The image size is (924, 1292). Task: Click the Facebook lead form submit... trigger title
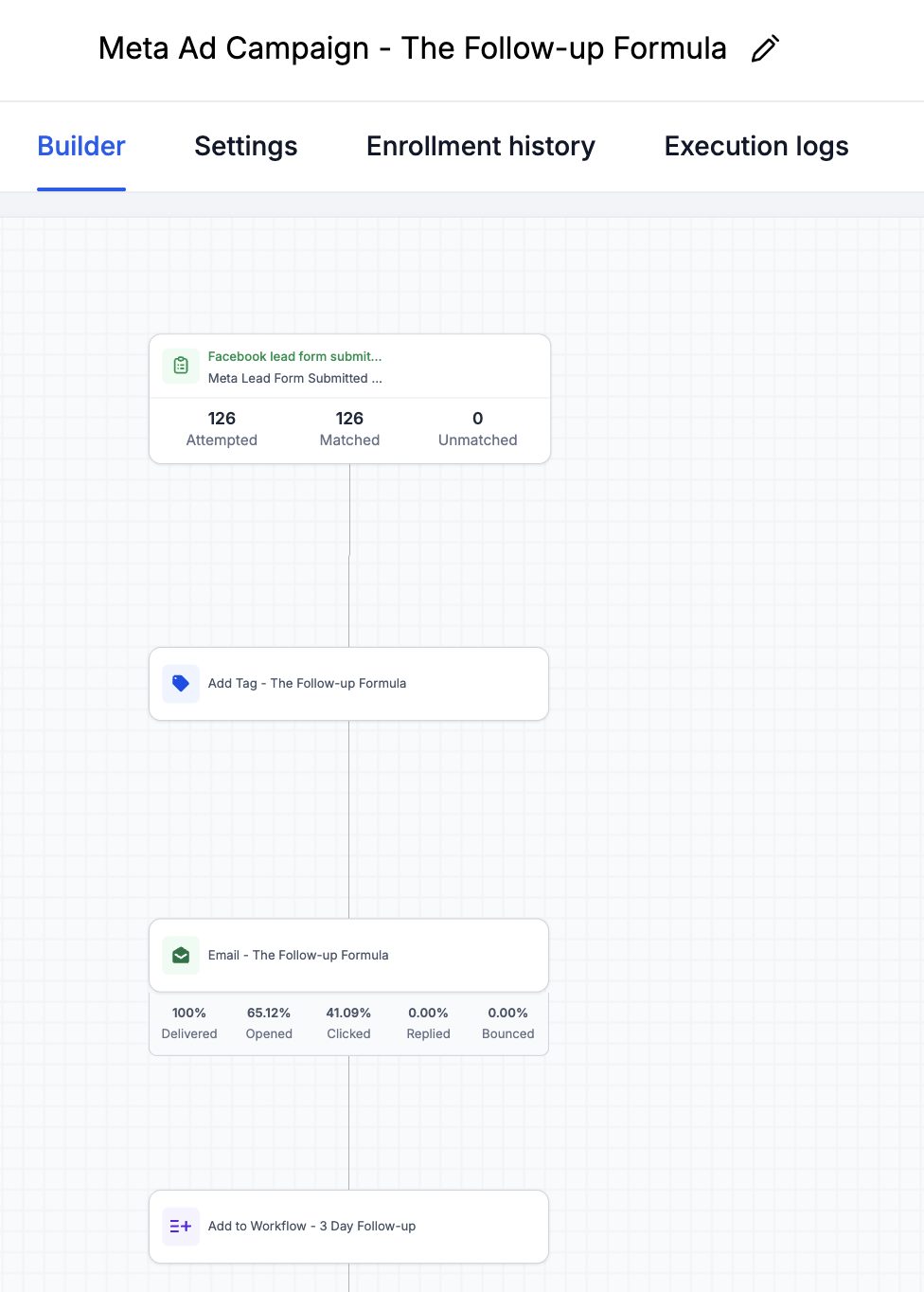pos(294,356)
